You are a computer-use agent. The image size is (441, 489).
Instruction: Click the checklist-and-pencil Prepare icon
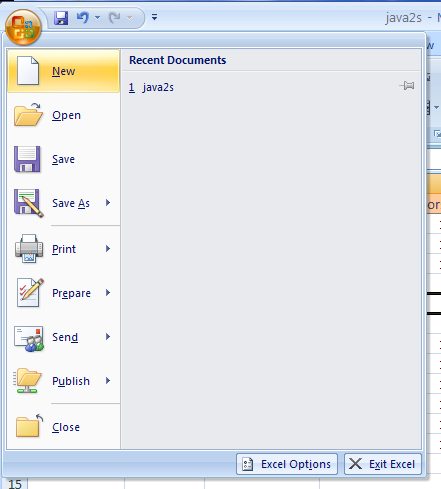(30, 292)
